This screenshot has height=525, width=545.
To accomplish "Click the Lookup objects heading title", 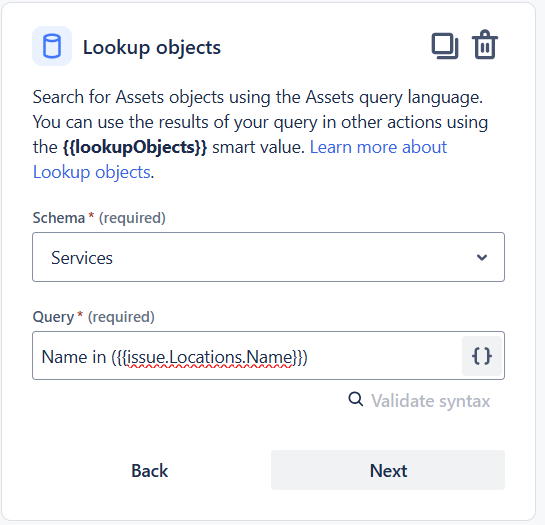I will [152, 47].
